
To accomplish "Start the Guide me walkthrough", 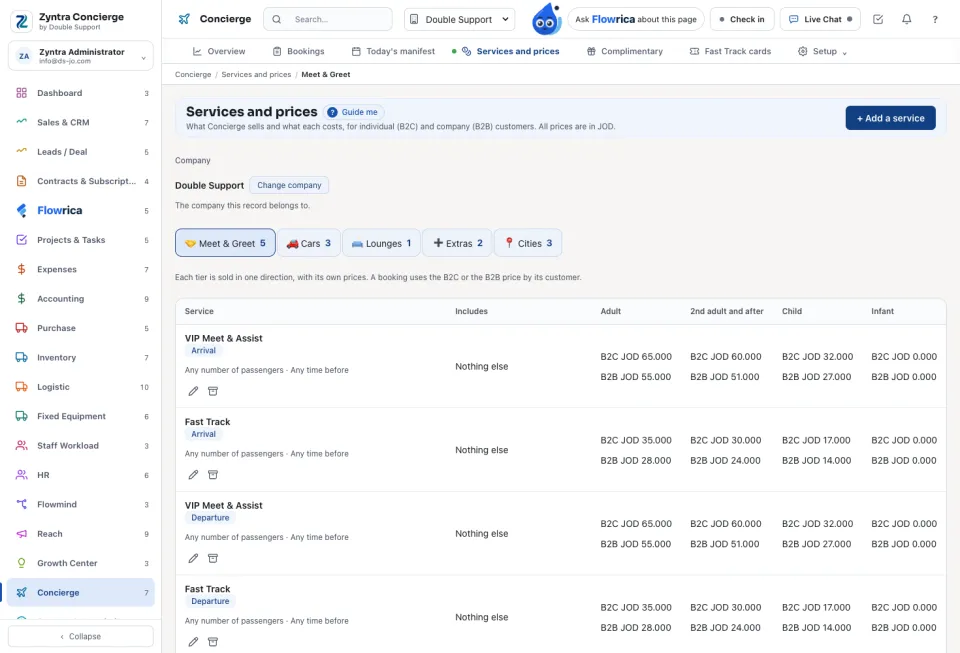I will point(353,113).
